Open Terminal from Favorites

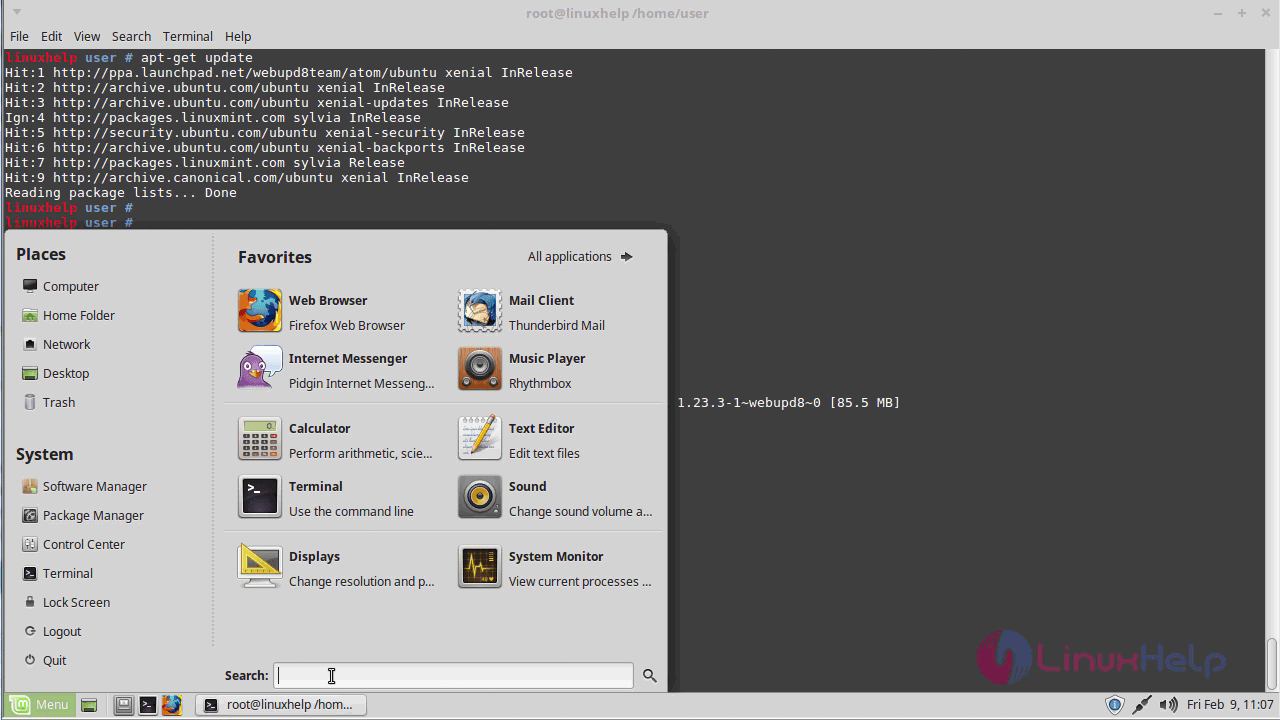coord(336,498)
